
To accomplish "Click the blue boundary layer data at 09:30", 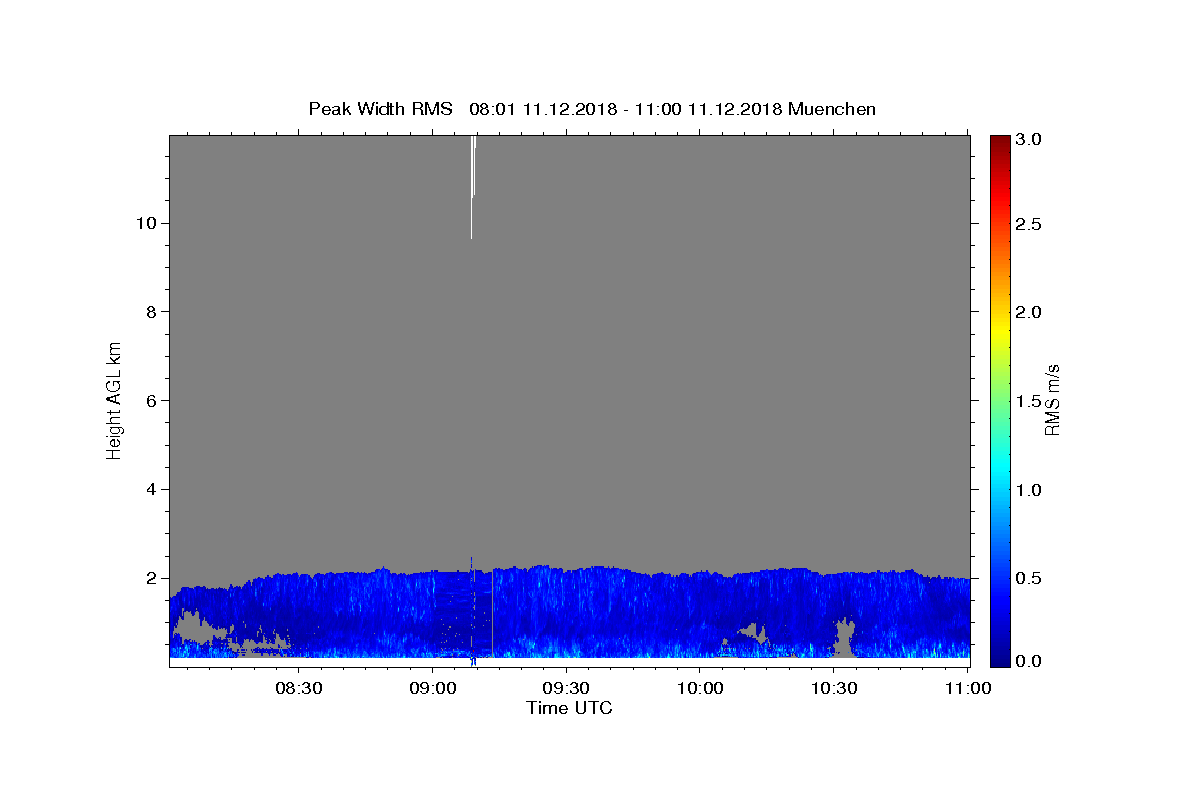I will click(566, 610).
